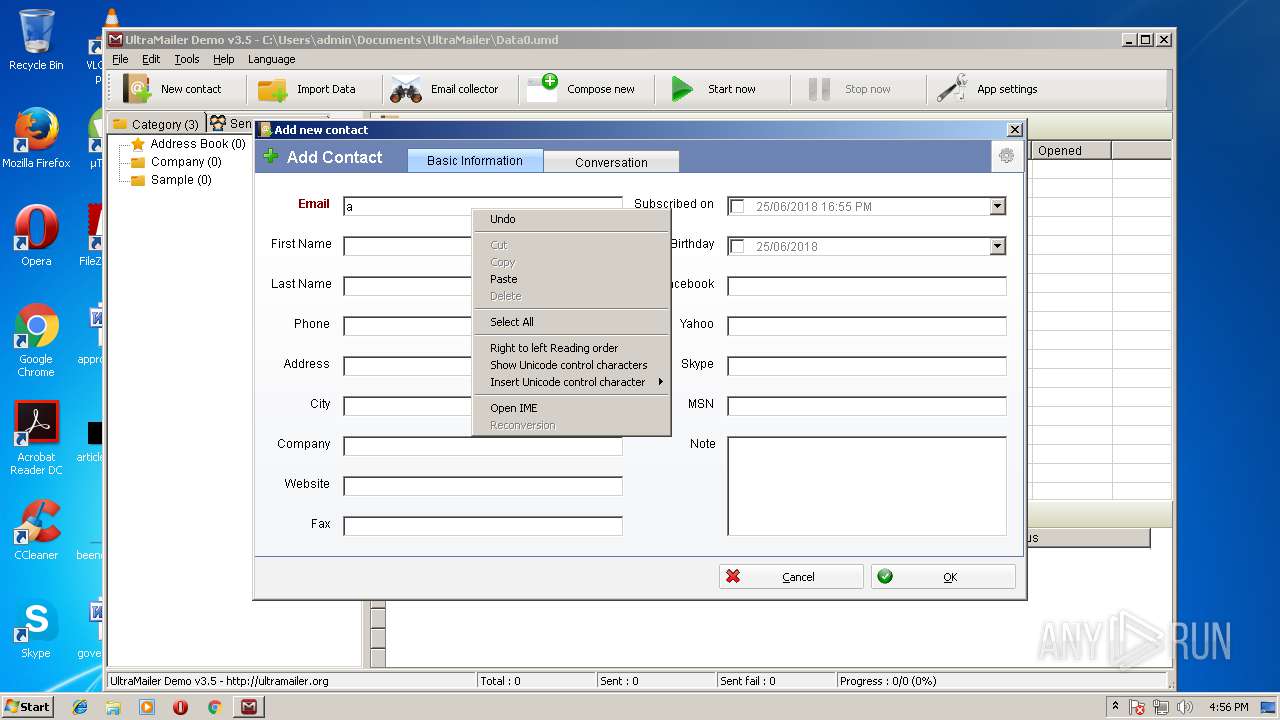Show hidden system tray icons

(1116, 707)
